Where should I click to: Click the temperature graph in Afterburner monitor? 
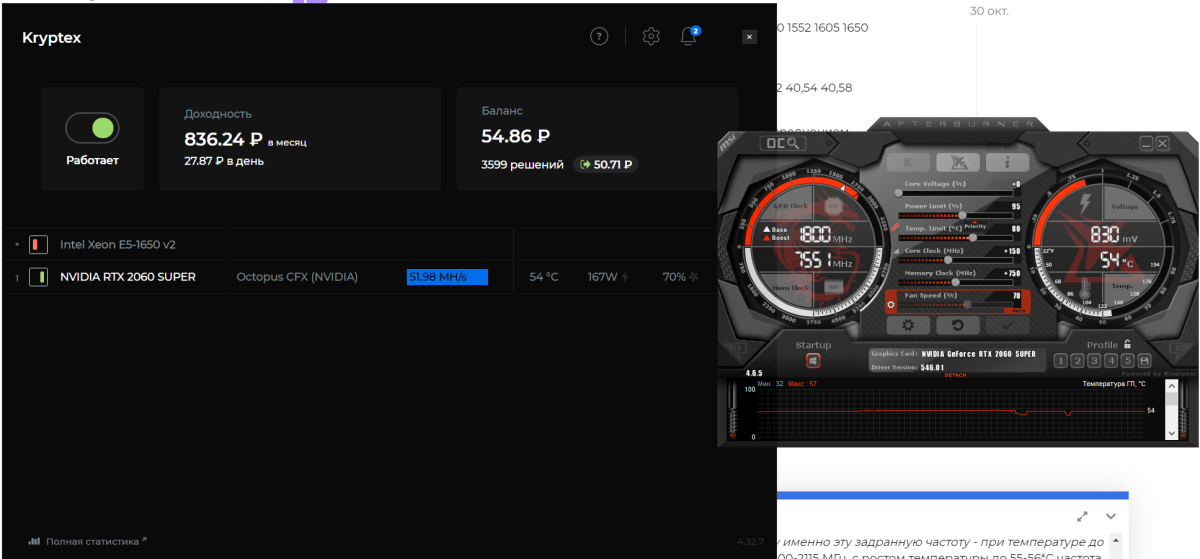(951, 413)
